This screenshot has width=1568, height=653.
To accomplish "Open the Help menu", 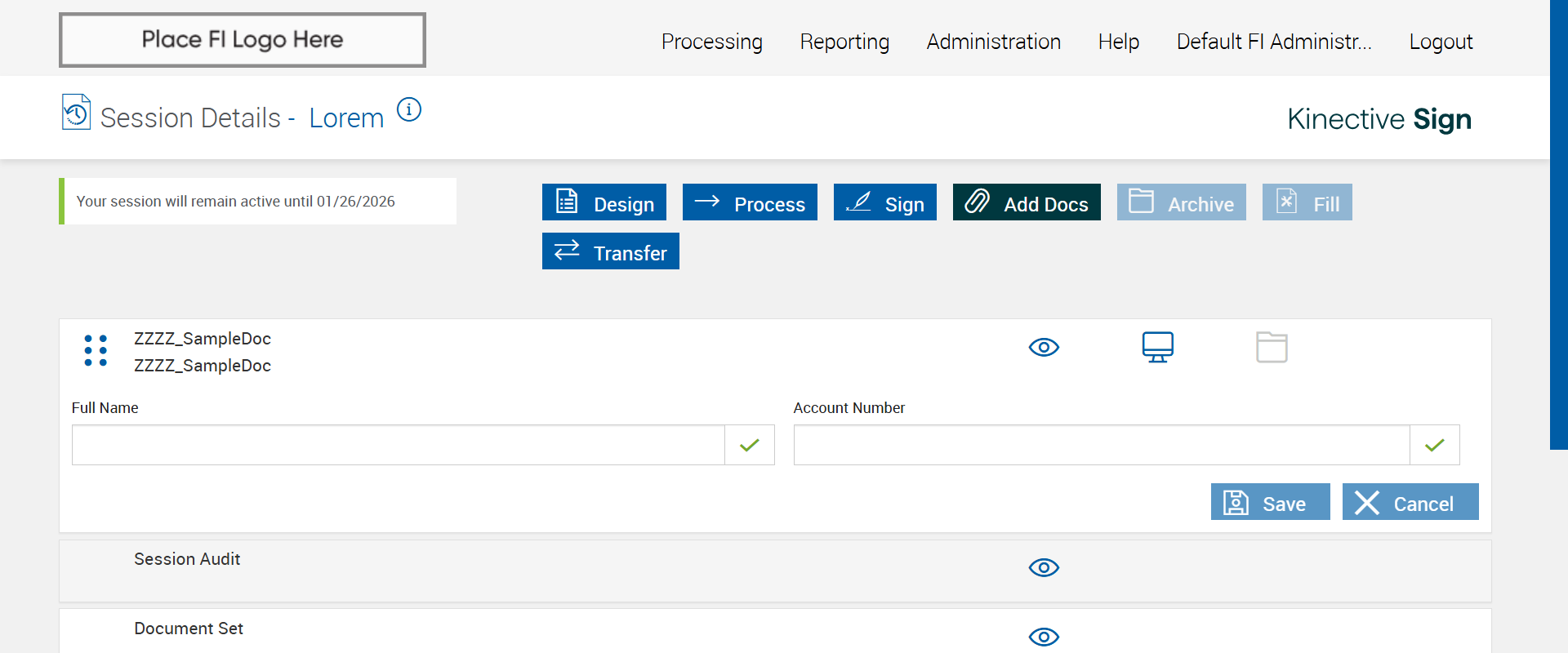I will coord(1118,42).
